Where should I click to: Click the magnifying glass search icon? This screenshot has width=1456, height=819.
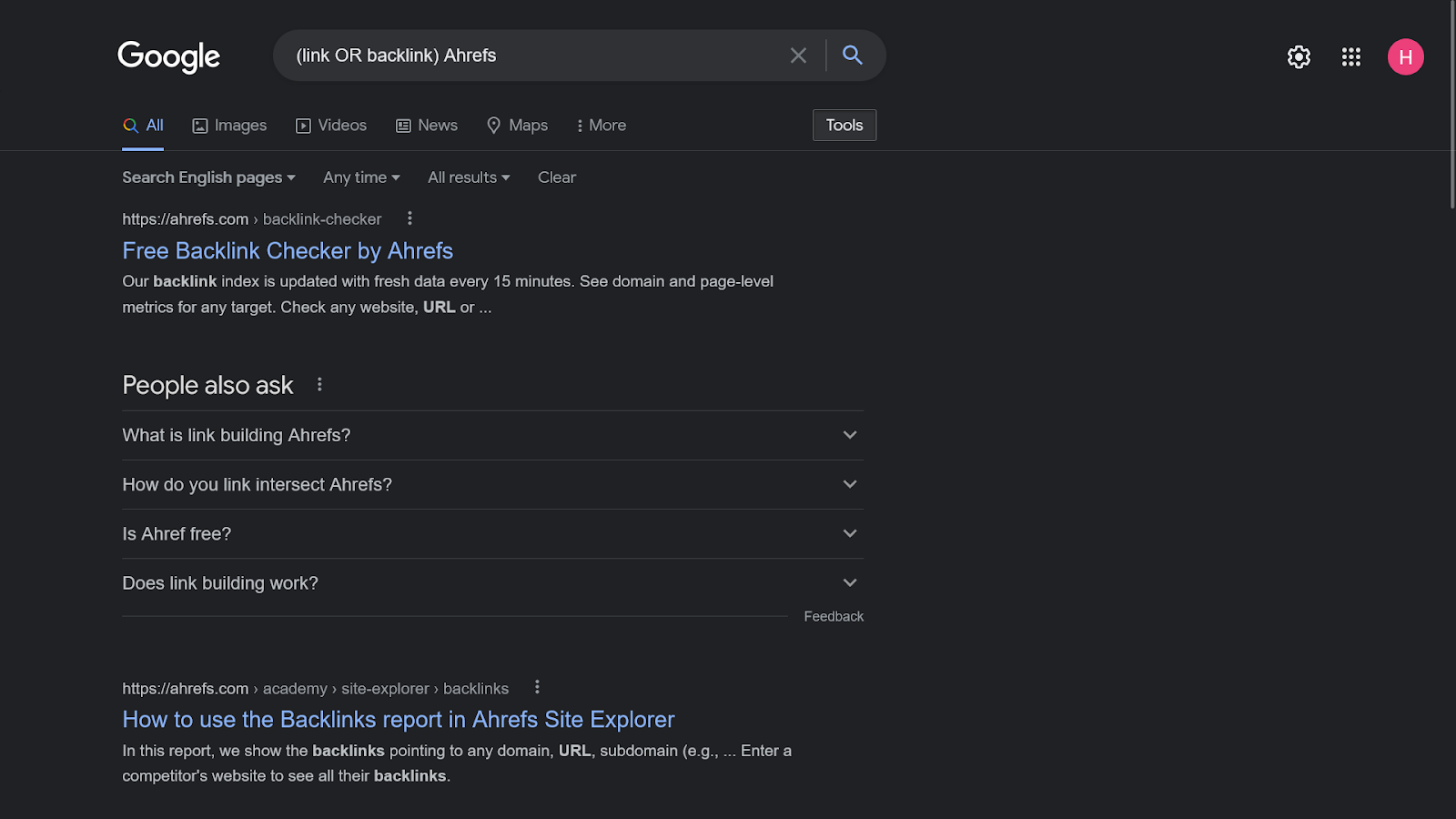[852, 56]
